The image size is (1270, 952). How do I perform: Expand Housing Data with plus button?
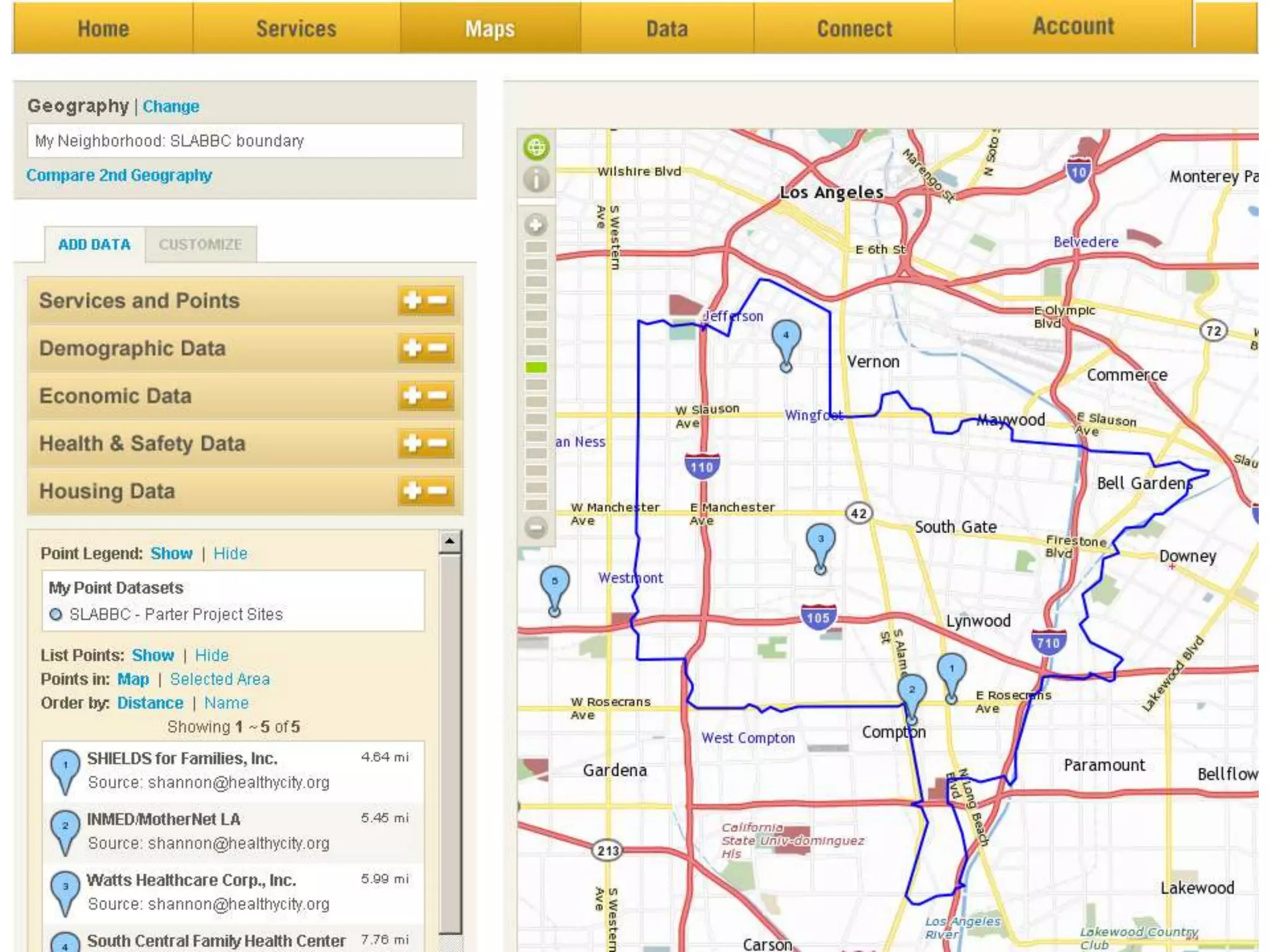(x=412, y=491)
